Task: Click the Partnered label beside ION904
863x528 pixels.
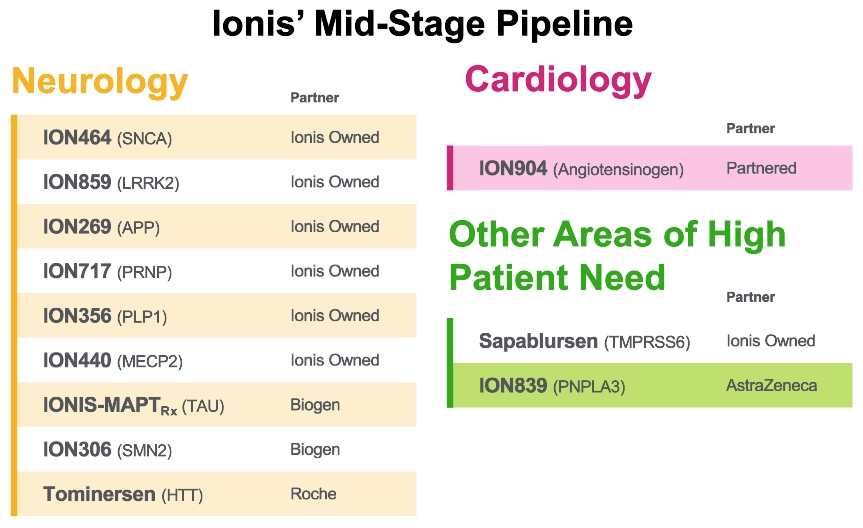Action: tap(761, 168)
